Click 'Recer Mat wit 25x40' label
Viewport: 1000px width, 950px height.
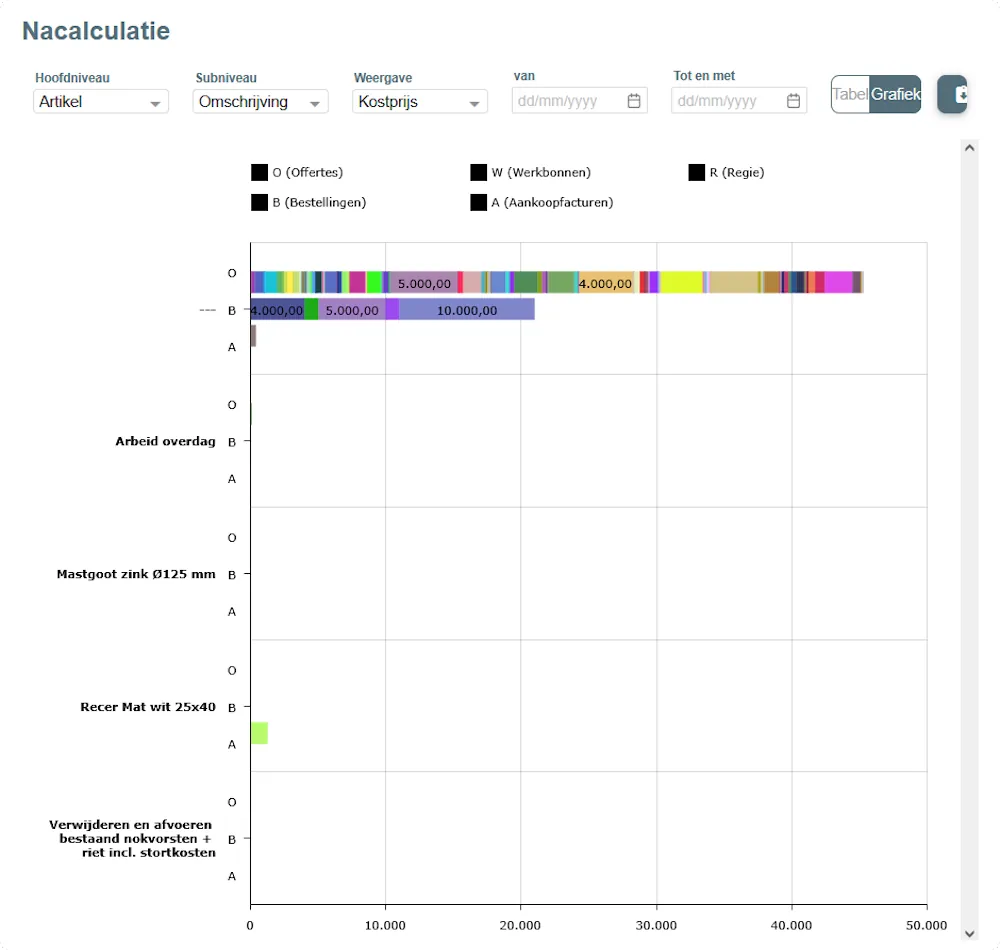148,706
